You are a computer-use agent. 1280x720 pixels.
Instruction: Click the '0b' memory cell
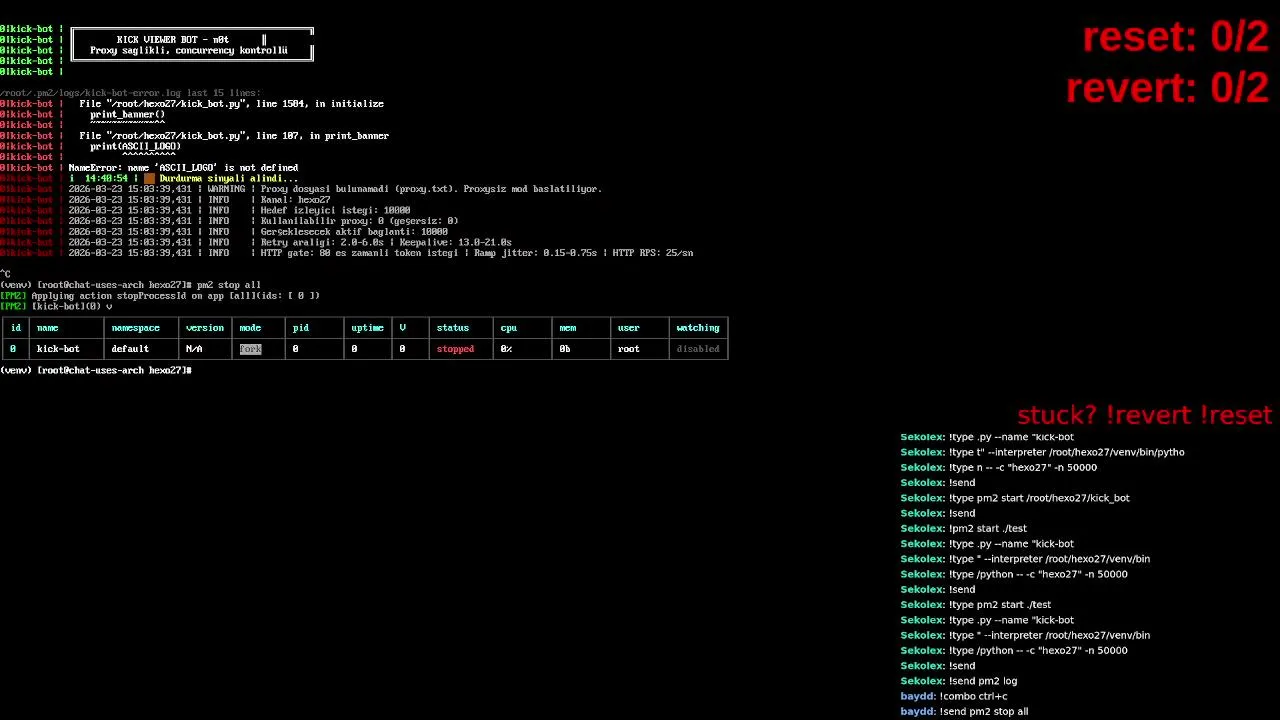pos(564,349)
